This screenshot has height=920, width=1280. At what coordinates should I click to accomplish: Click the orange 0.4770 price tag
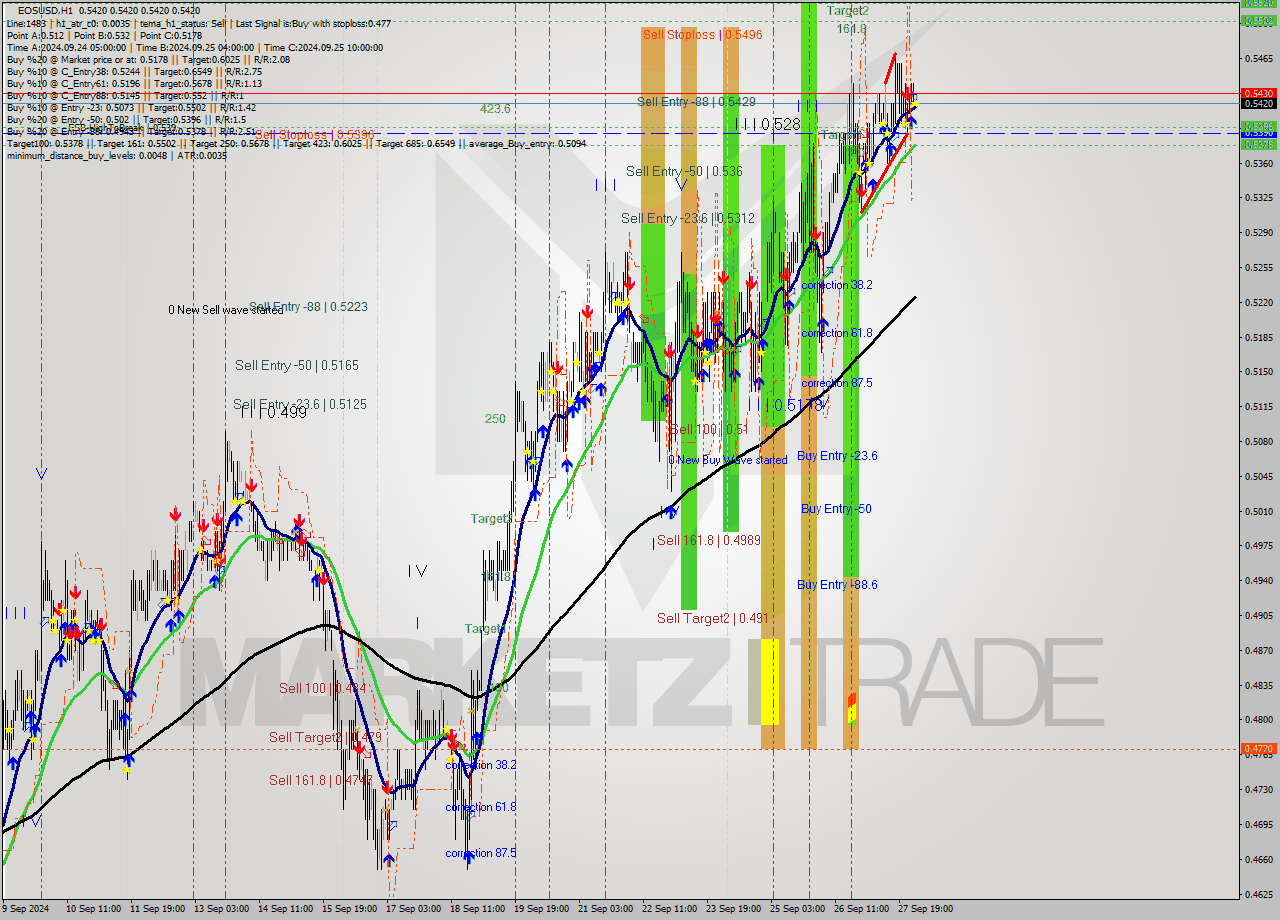click(1257, 748)
